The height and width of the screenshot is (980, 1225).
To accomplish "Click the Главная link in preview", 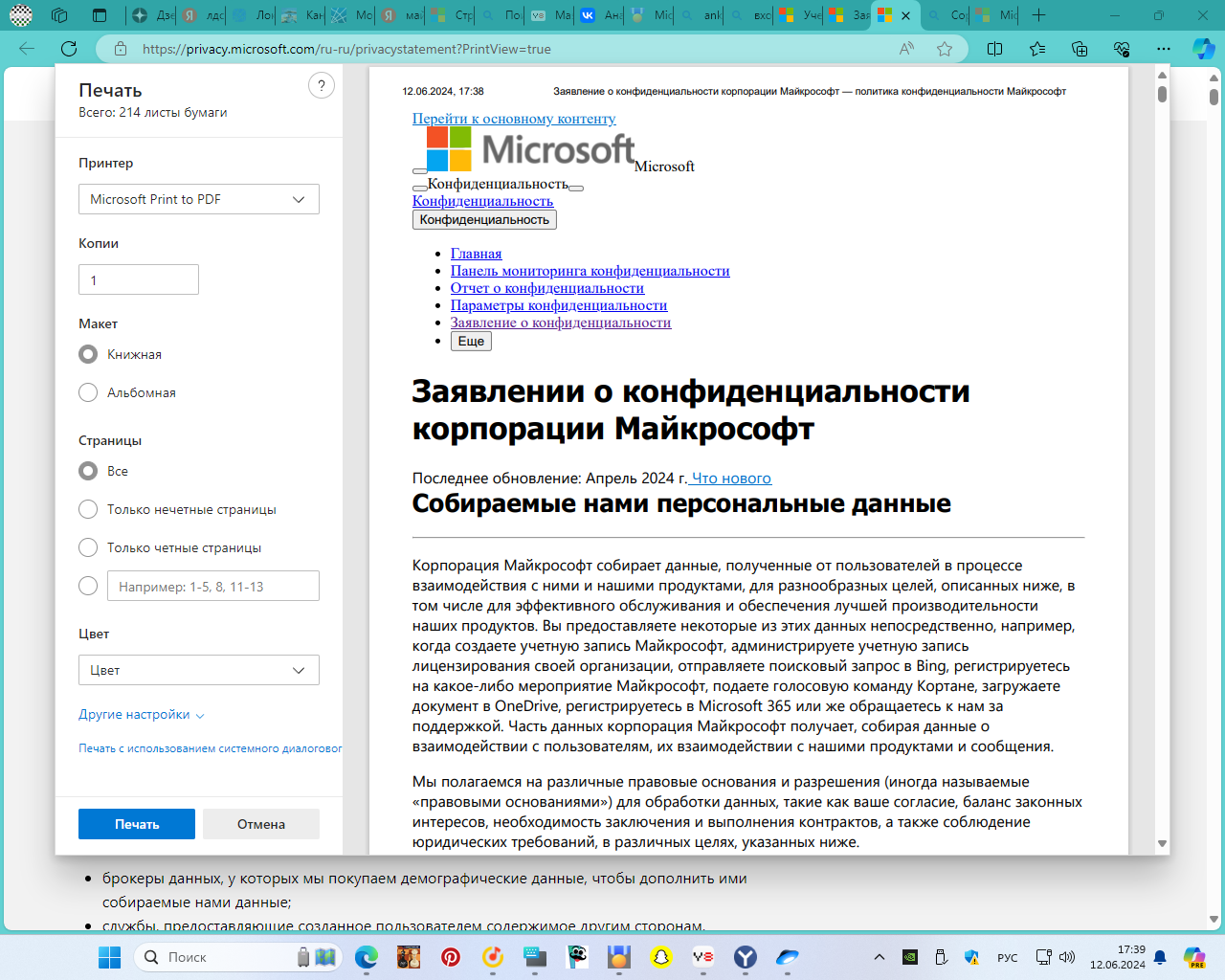I will point(476,254).
